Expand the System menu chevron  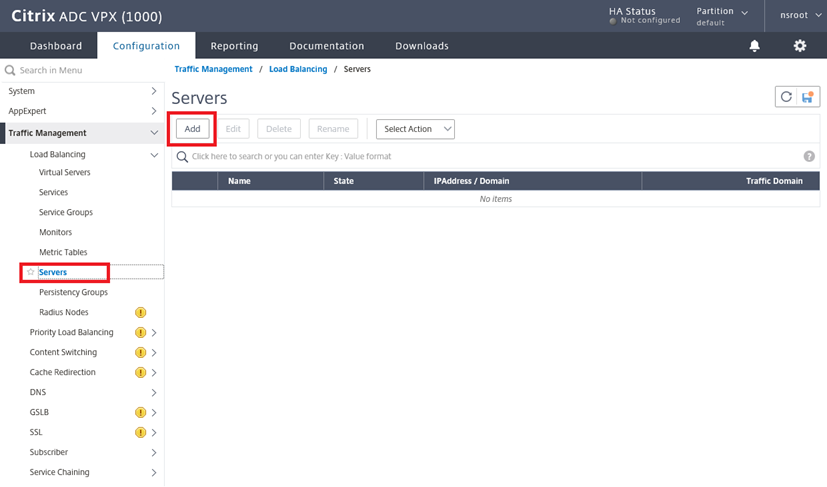[153, 91]
